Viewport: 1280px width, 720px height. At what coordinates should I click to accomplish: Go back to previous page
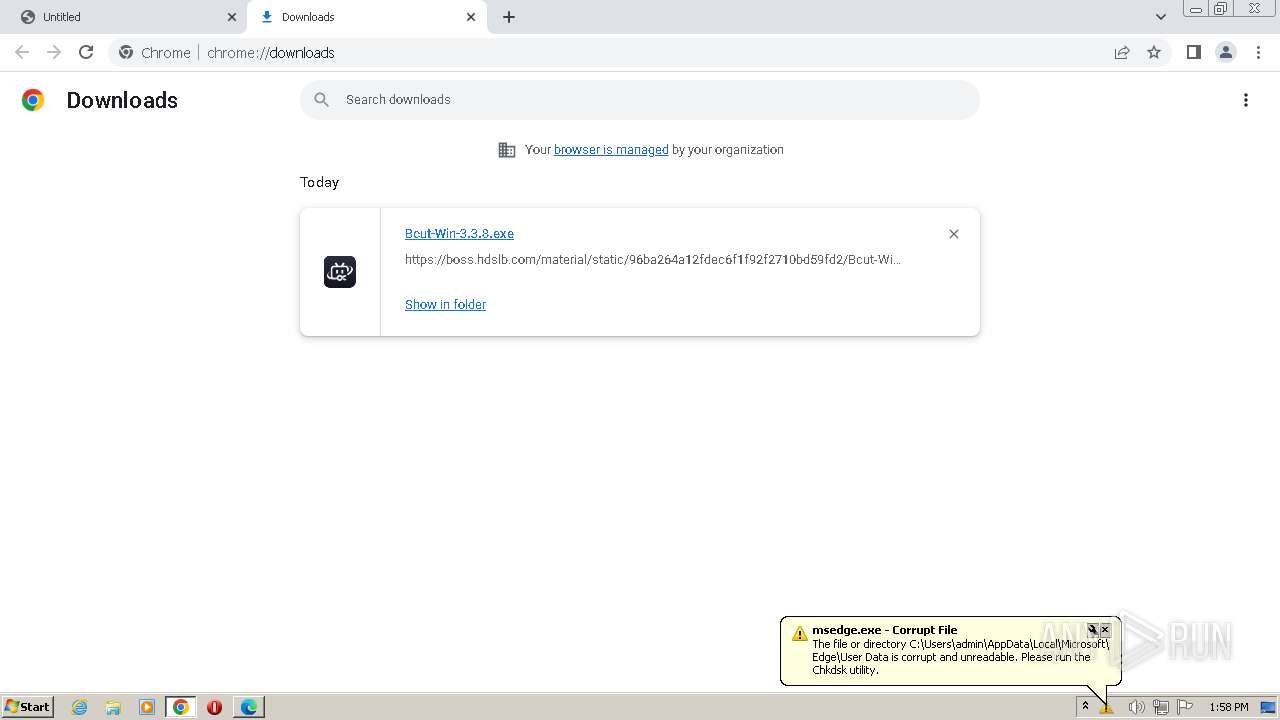point(22,52)
